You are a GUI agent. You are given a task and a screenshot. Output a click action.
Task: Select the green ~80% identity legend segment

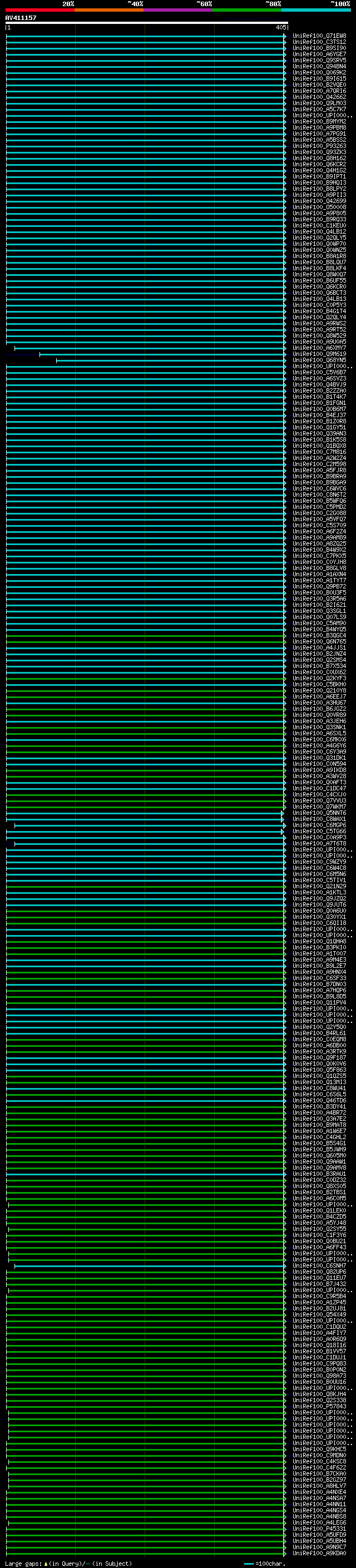(x=246, y=11)
